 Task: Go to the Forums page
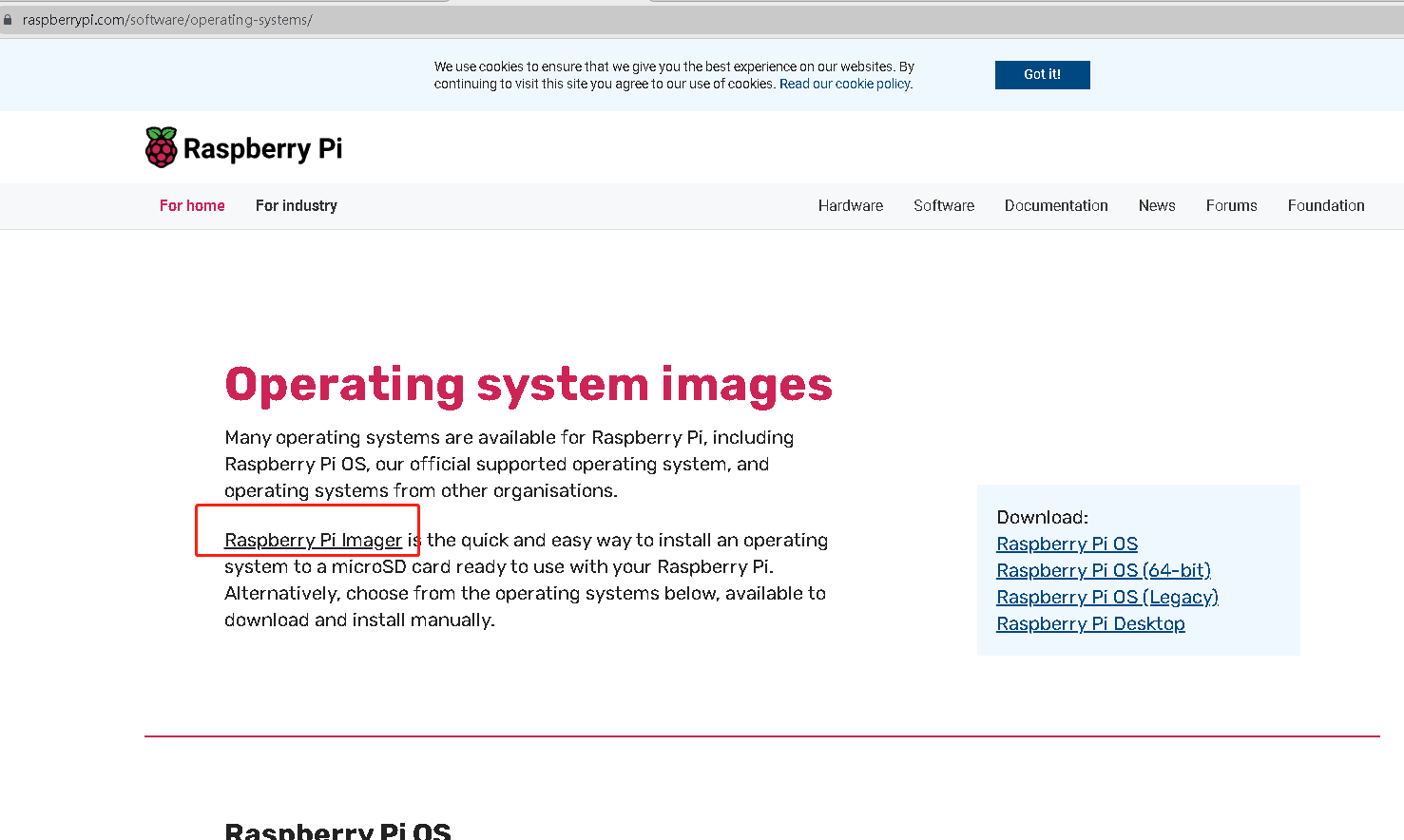tap(1232, 205)
